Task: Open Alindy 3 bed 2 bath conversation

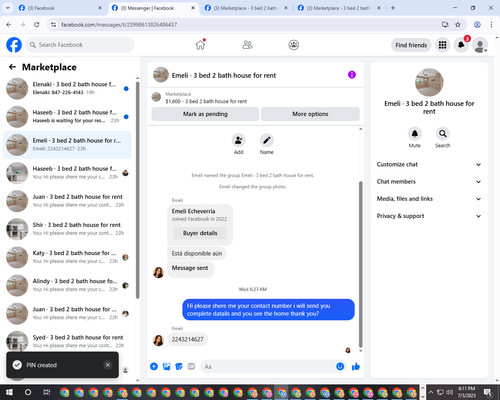Action: click(68, 285)
